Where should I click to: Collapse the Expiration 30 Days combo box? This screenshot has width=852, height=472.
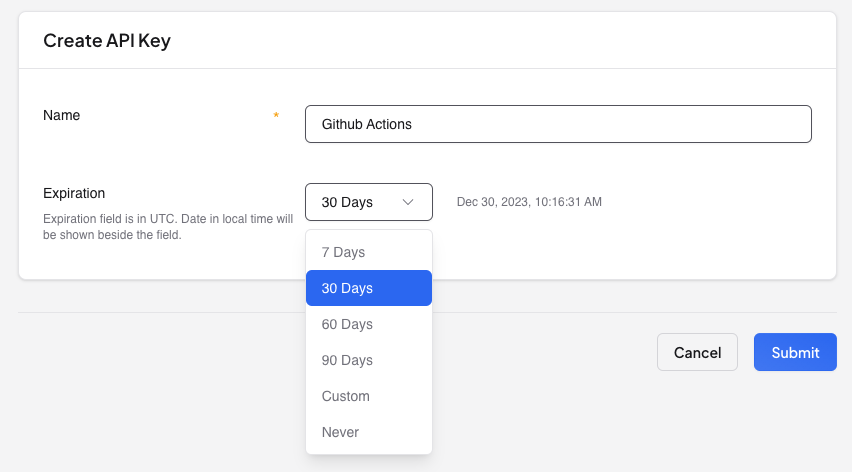pos(368,202)
